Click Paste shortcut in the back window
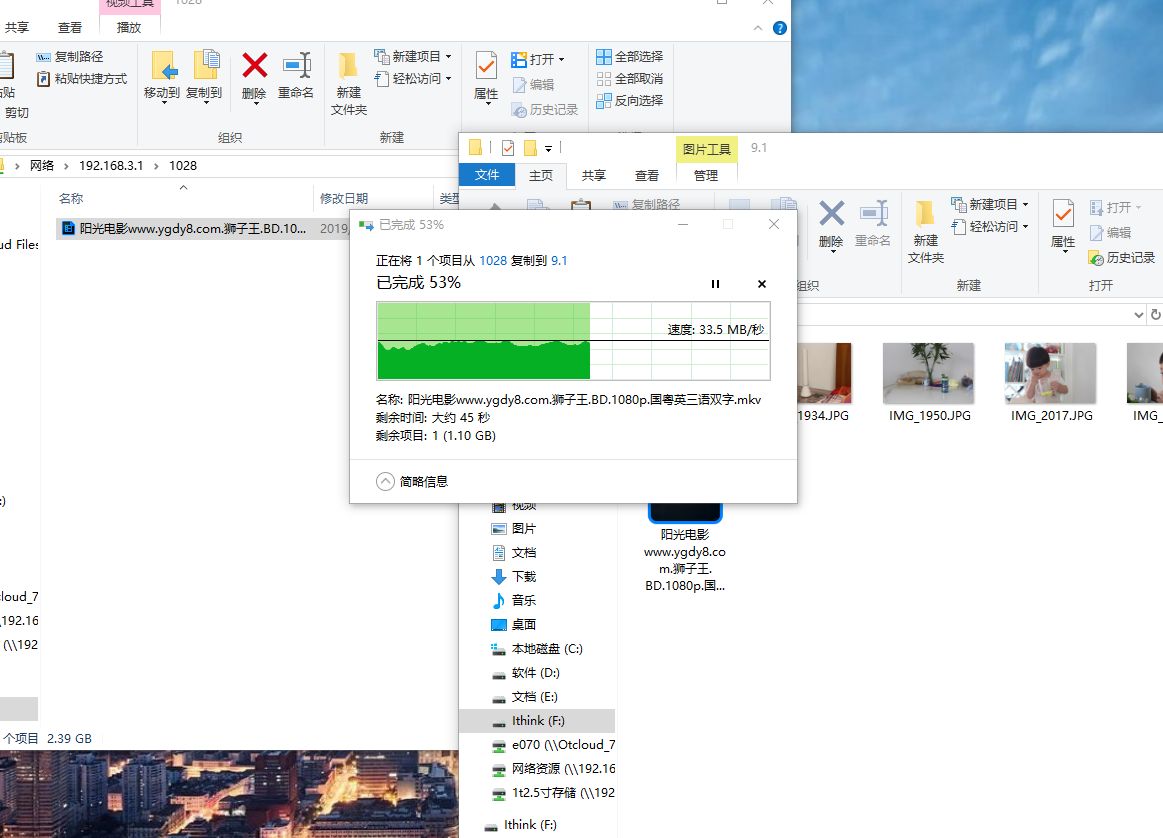The image size is (1163, 838). 82,79
